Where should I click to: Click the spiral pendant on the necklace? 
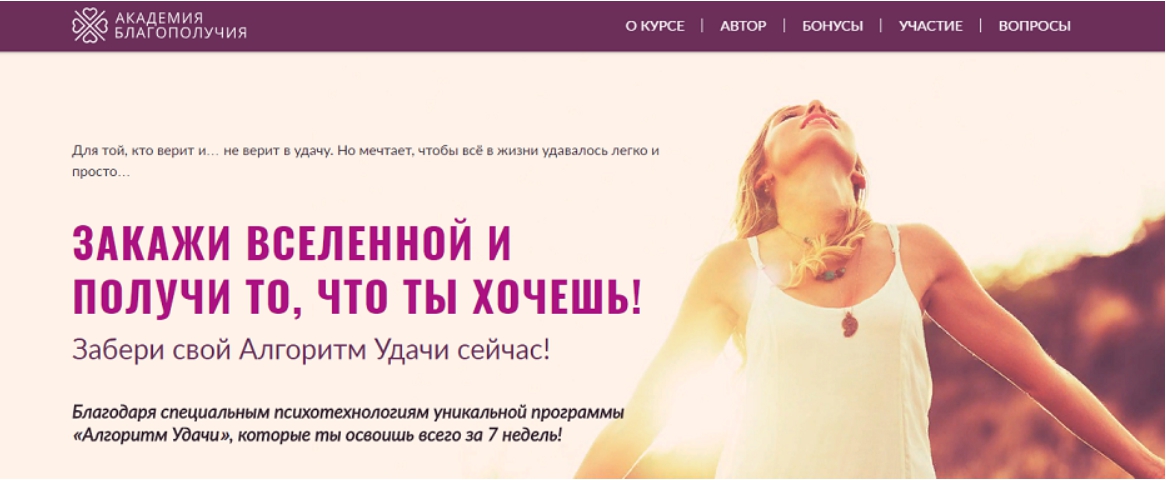(849, 324)
